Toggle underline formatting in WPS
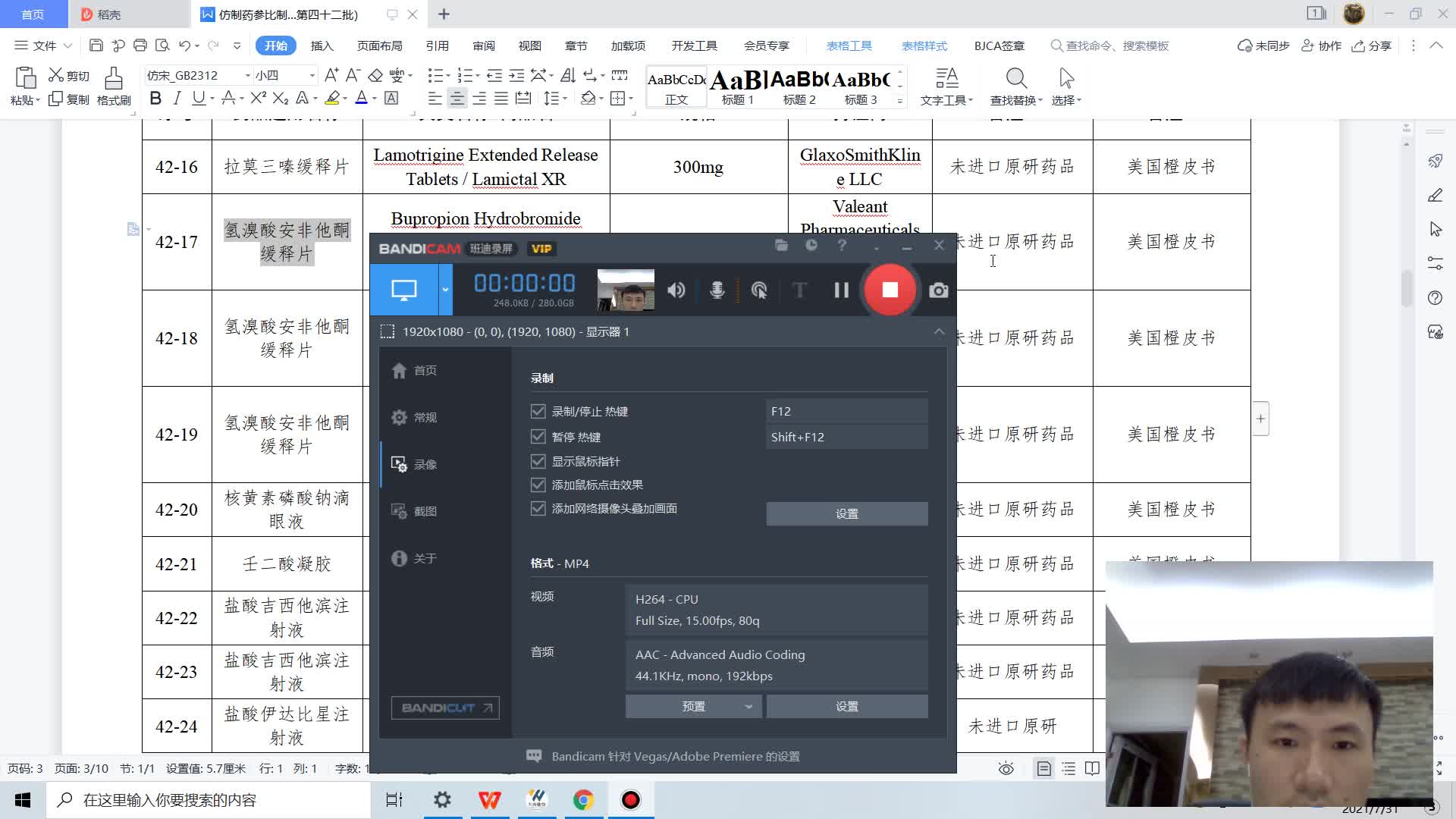Image resolution: width=1456 pixels, height=819 pixels. click(198, 98)
